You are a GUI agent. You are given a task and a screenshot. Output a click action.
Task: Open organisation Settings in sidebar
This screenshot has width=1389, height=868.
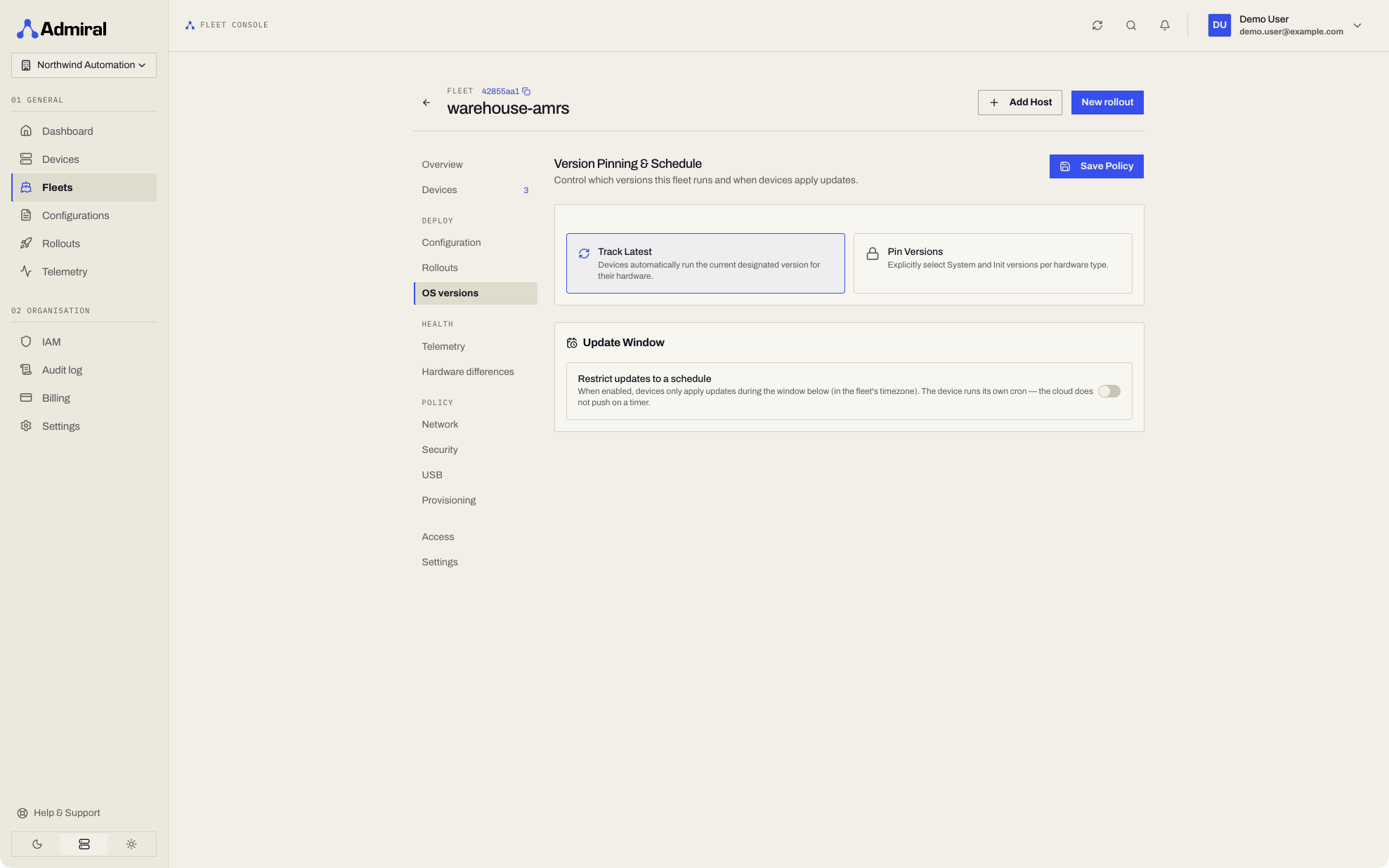coord(84,426)
